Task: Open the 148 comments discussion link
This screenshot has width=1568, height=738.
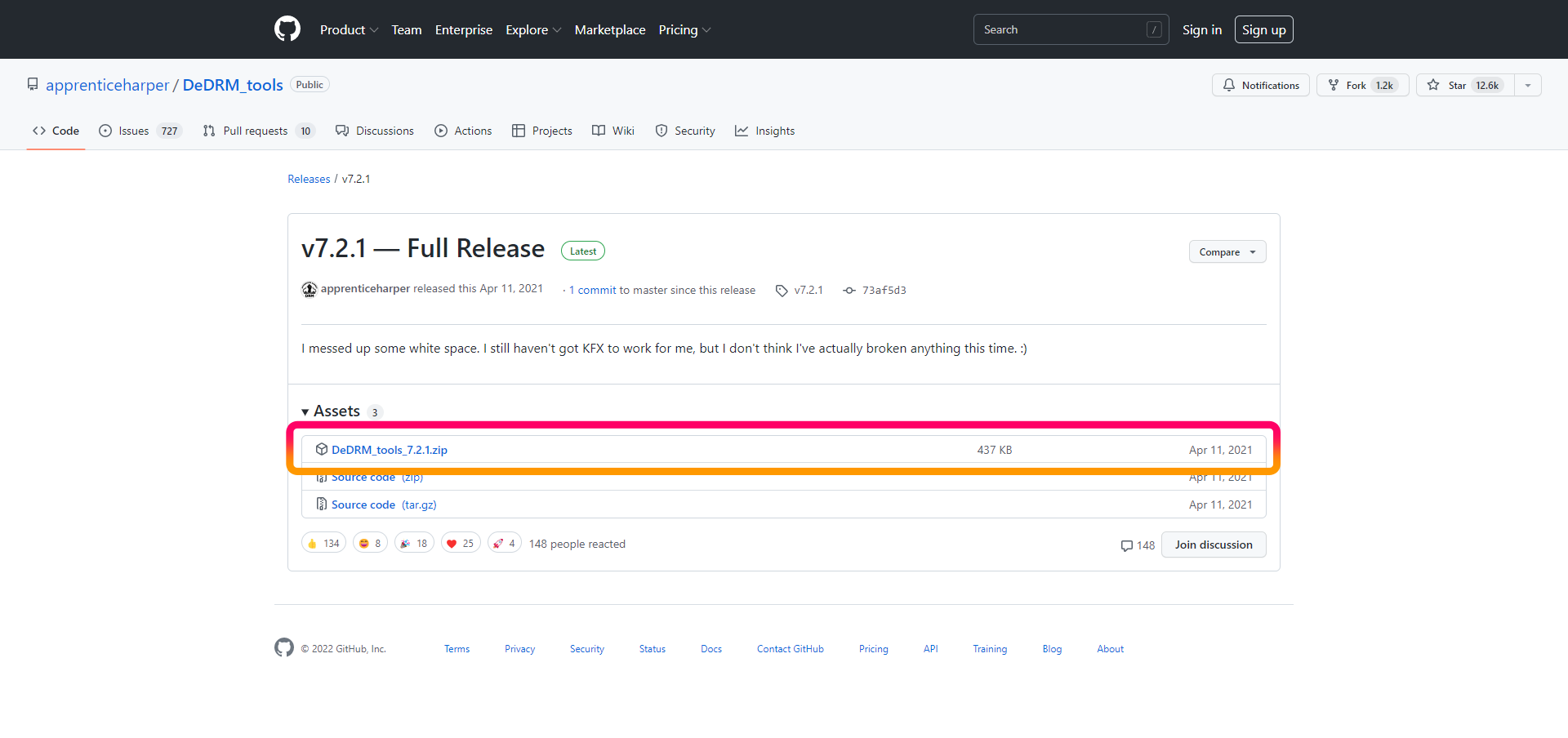Action: pyautogui.click(x=1138, y=545)
